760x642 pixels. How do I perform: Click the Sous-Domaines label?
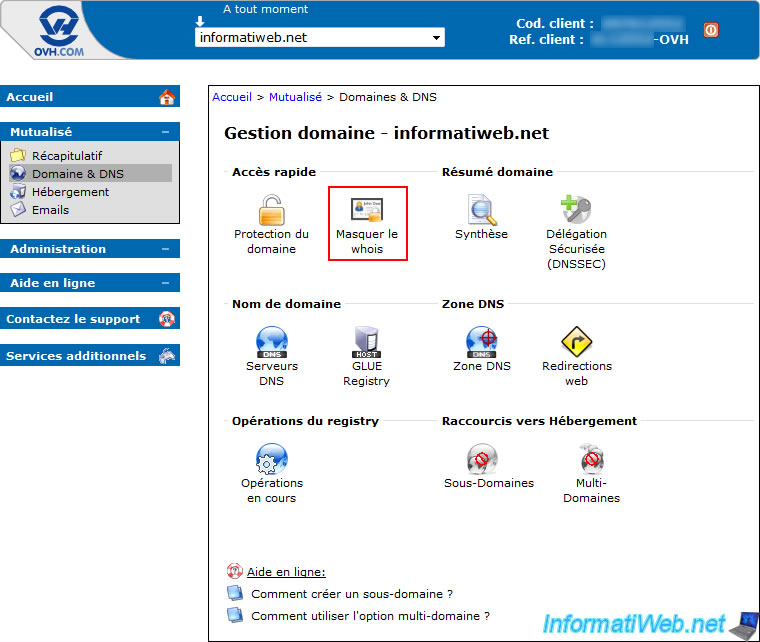tap(489, 483)
